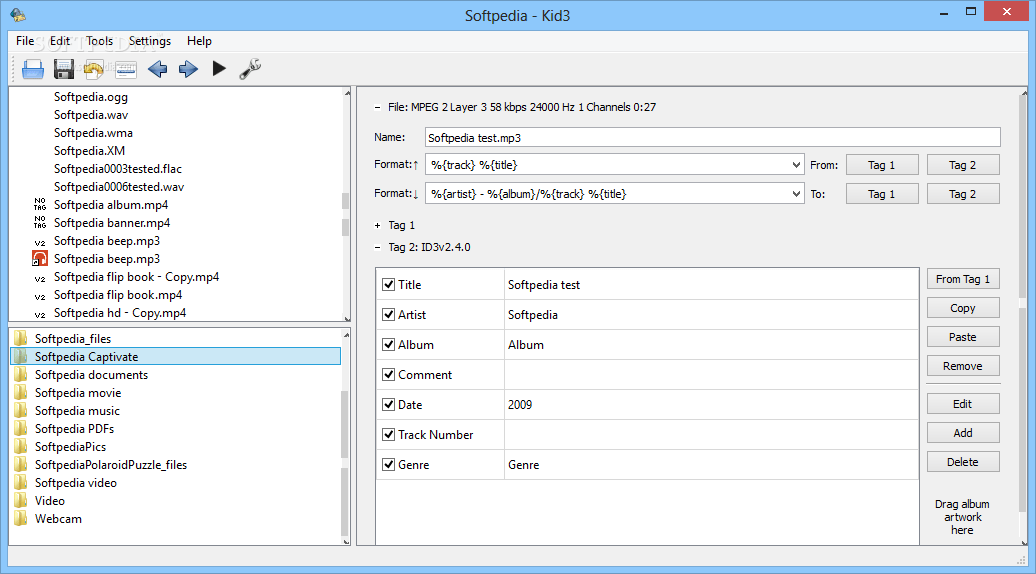
Task: Select the Softpedia video folder
Action: [76, 483]
